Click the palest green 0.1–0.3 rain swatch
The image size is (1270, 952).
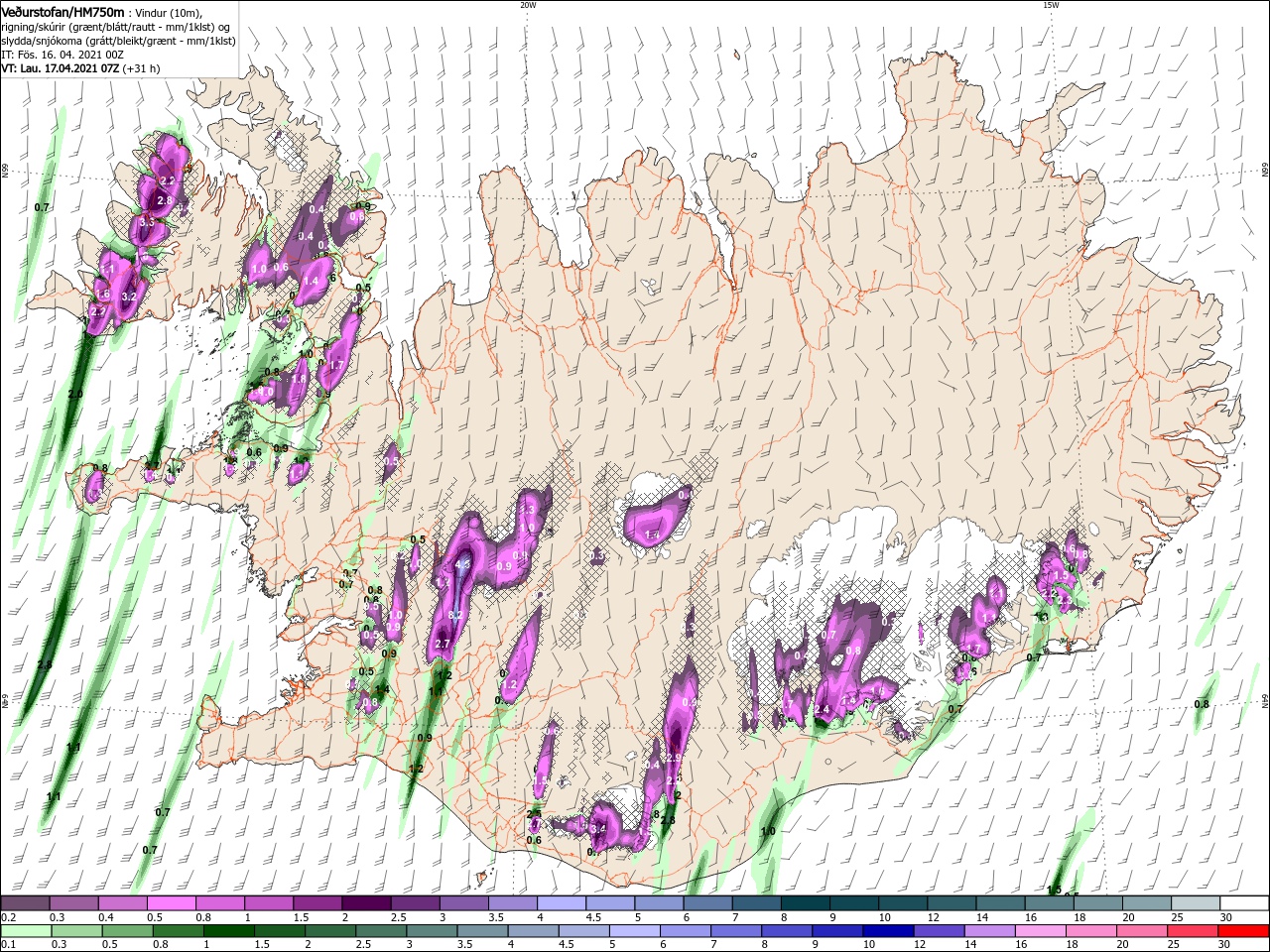[x=26, y=931]
